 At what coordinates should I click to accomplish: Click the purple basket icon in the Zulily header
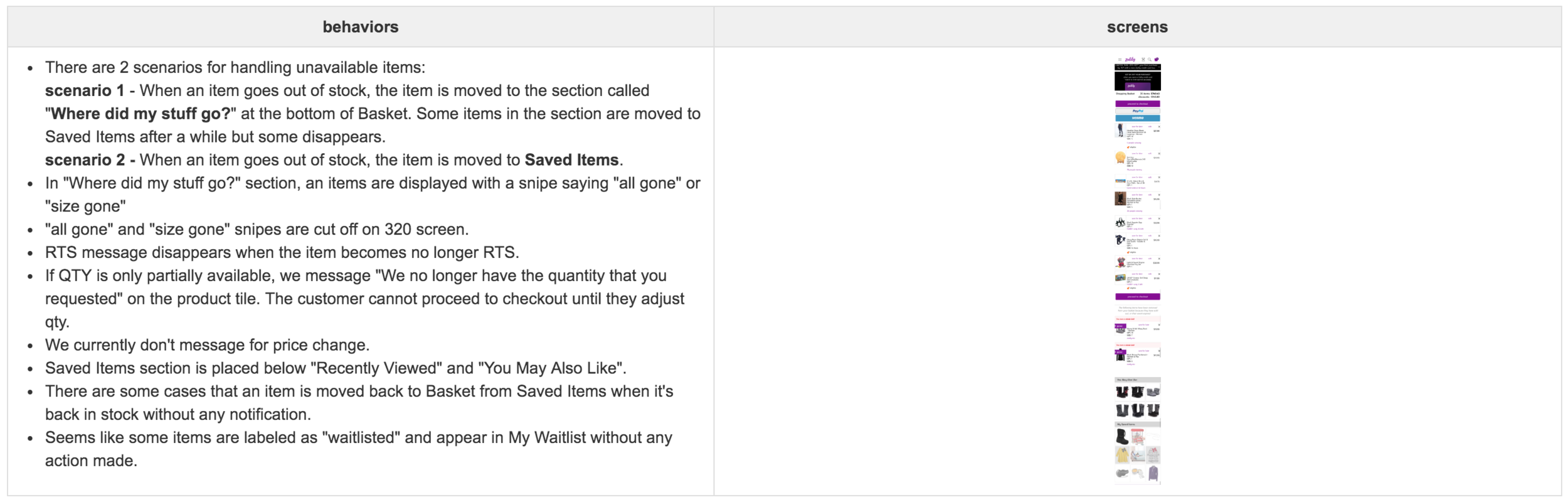pos(1157,60)
